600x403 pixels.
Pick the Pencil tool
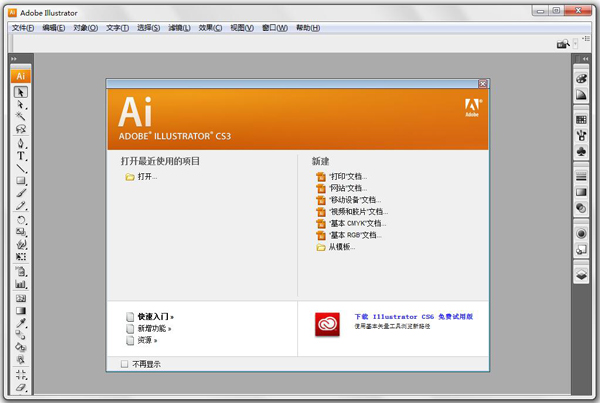21,206
